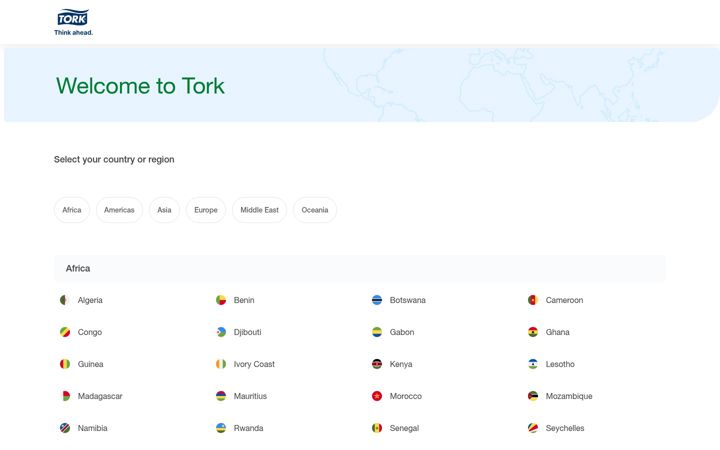Click the Namibia flag icon
720x450 pixels.
pyautogui.click(x=65, y=428)
